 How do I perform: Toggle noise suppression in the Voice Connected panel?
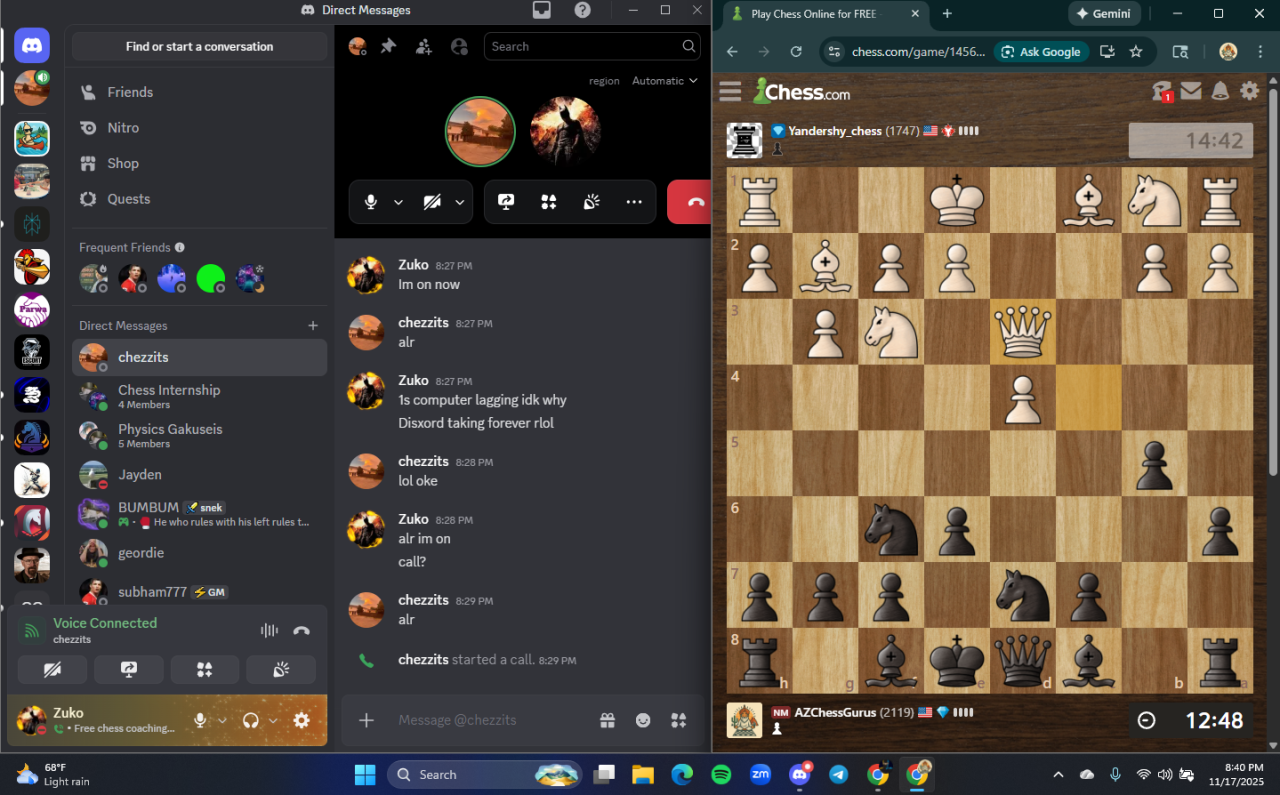click(x=269, y=630)
